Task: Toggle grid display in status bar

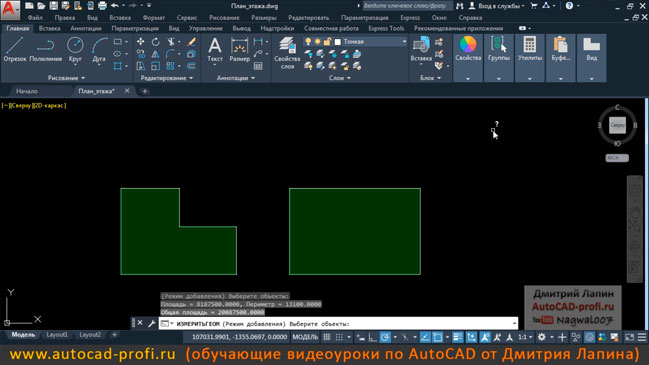Action: [327, 337]
